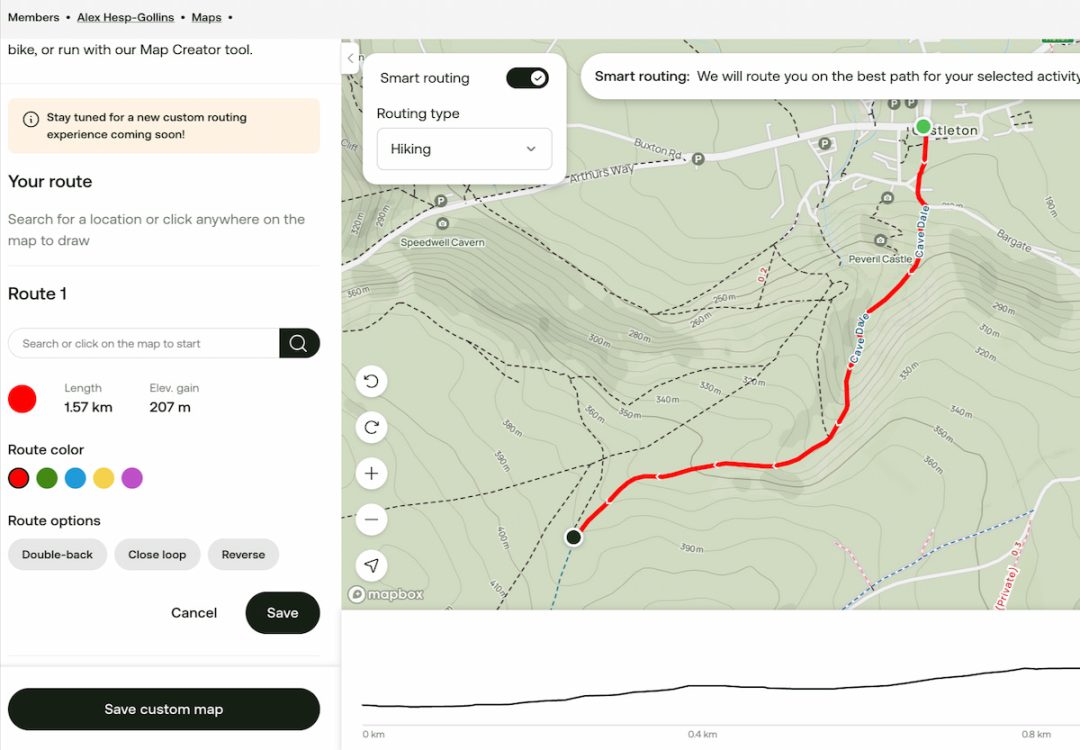Apply the Reverse route option
The width and height of the screenshot is (1080, 750).
243,554
